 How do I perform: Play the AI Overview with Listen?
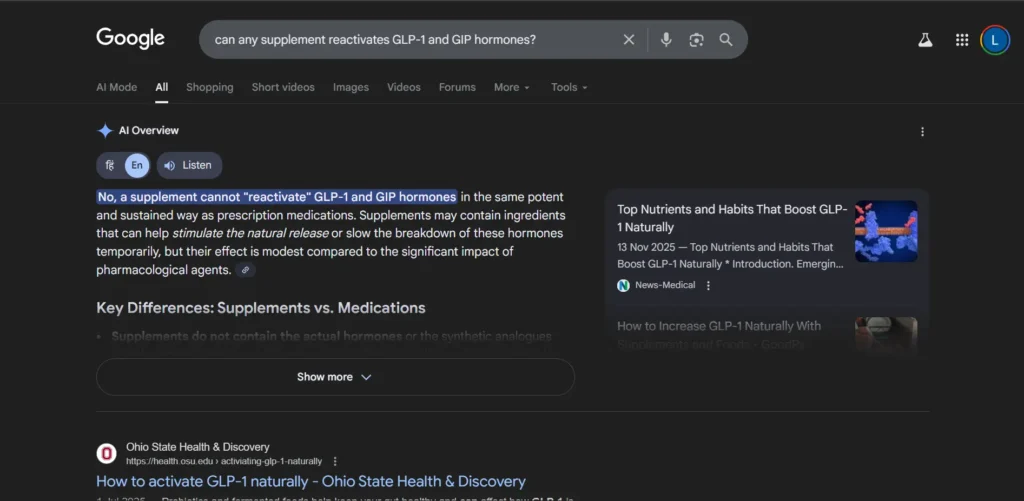click(x=189, y=165)
